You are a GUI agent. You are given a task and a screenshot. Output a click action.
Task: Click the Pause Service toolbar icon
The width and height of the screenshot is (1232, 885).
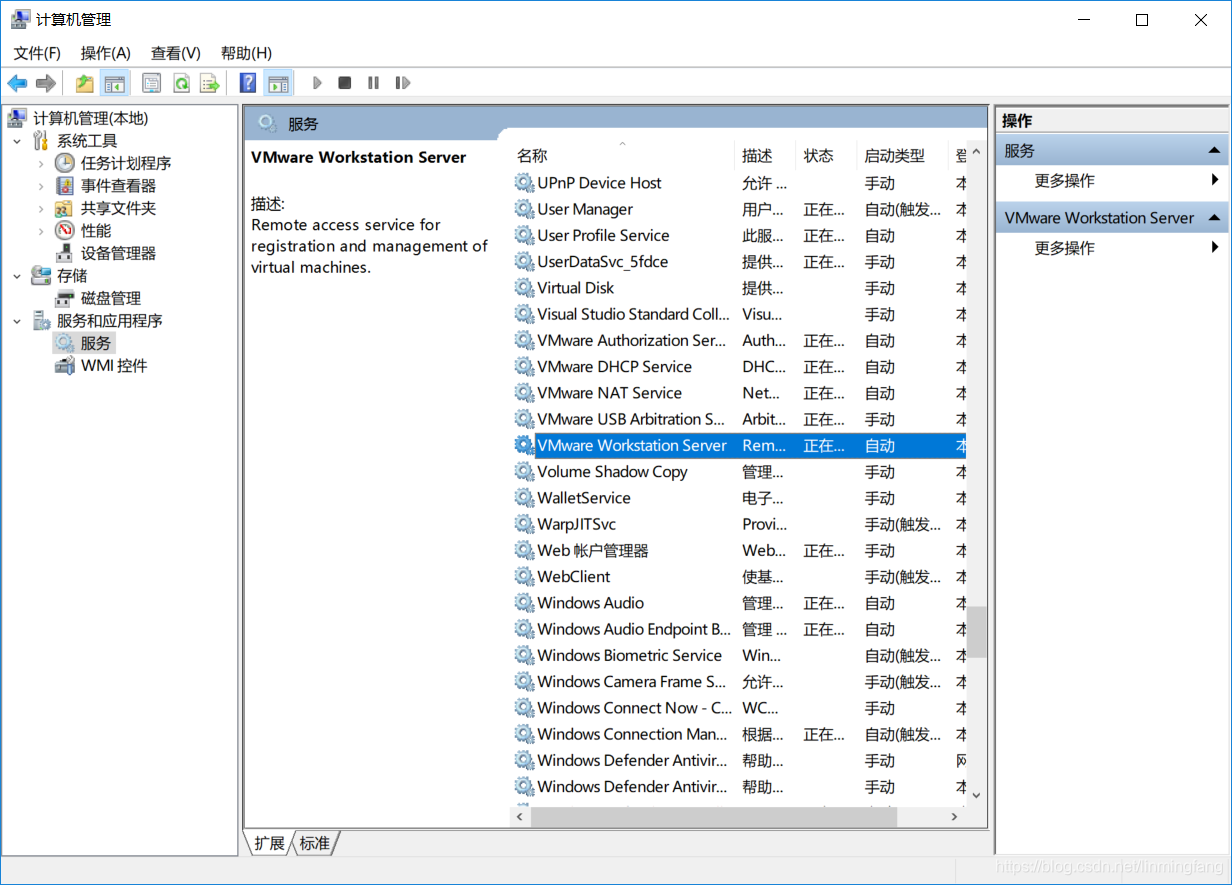[x=373, y=83]
